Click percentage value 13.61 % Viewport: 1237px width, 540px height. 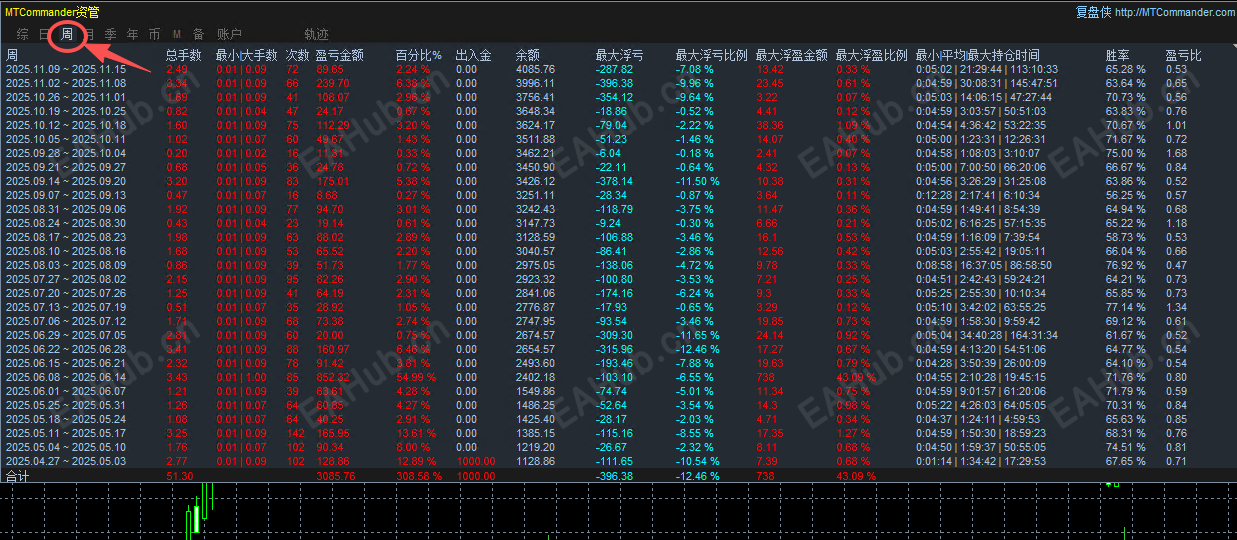[x=413, y=433]
